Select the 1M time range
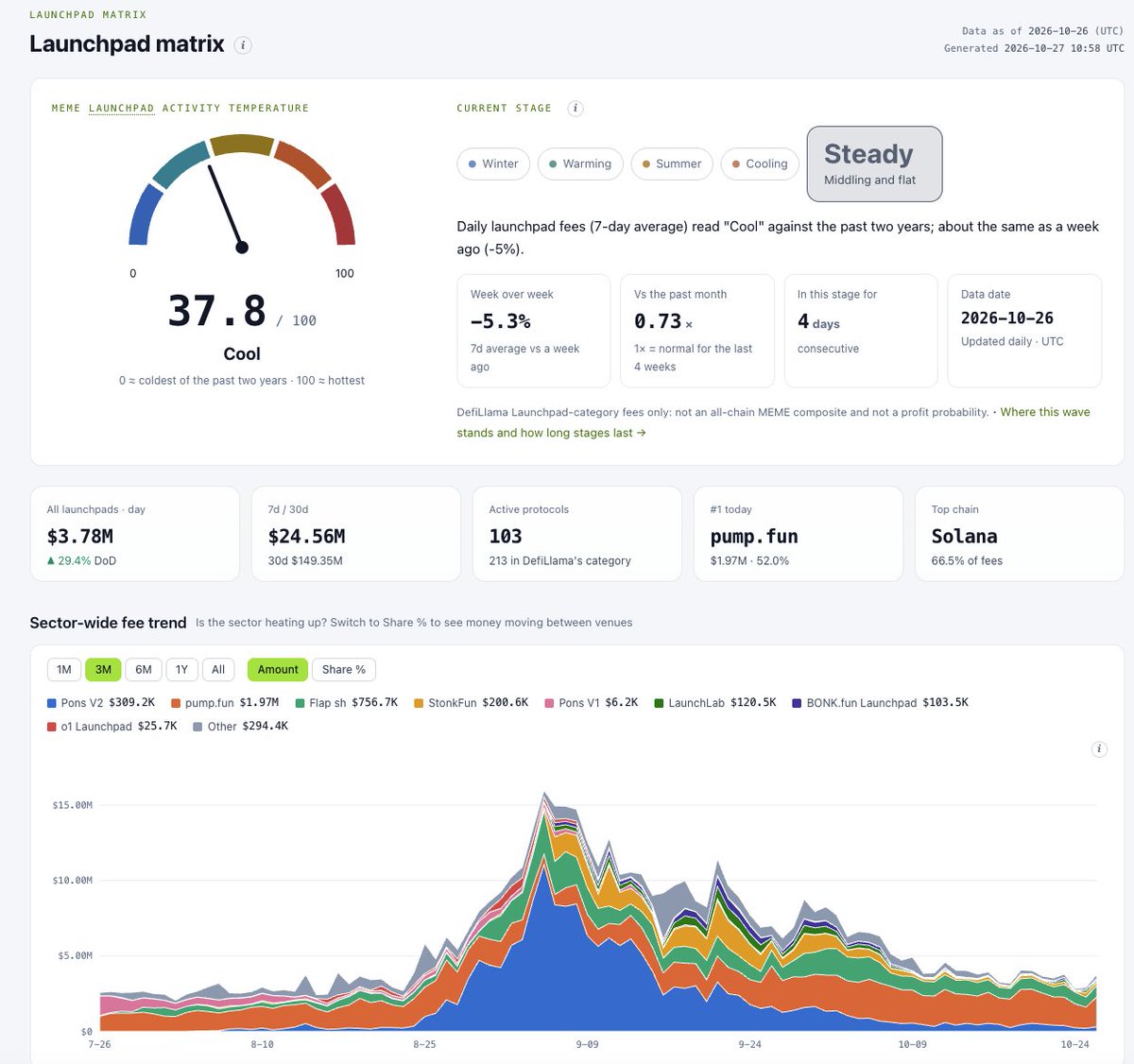This screenshot has width=1134, height=1064. coord(64,670)
